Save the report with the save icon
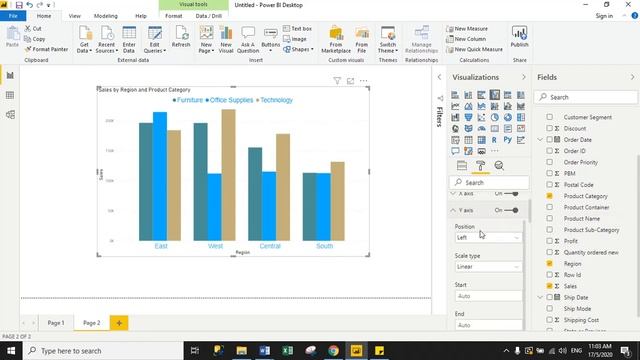This screenshot has height=360, width=640. 19,5
